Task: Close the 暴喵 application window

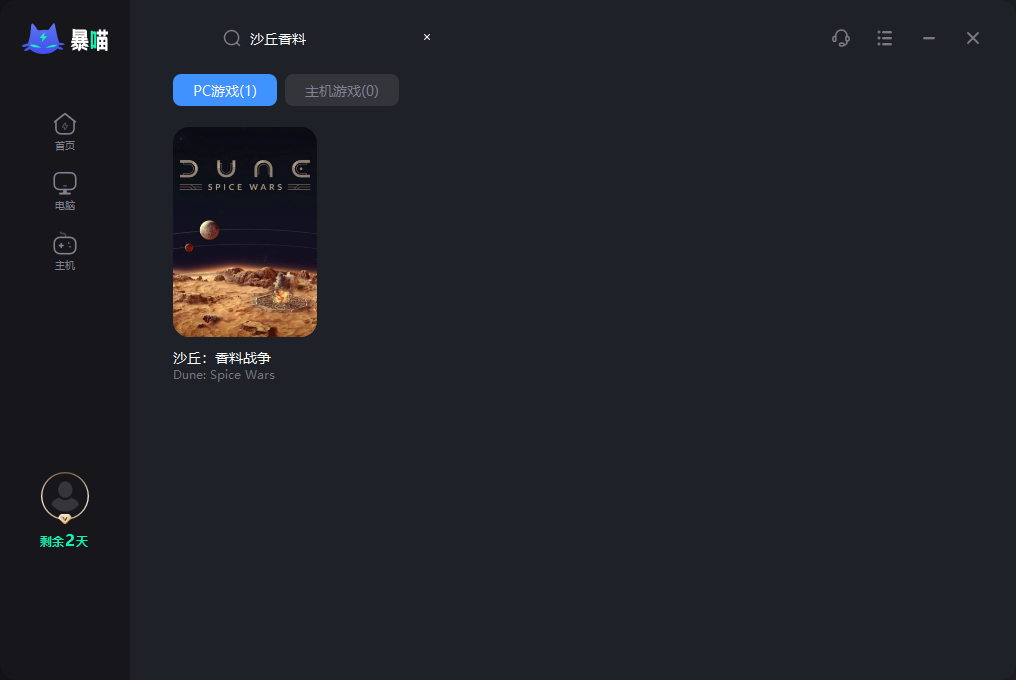Action: point(973,38)
